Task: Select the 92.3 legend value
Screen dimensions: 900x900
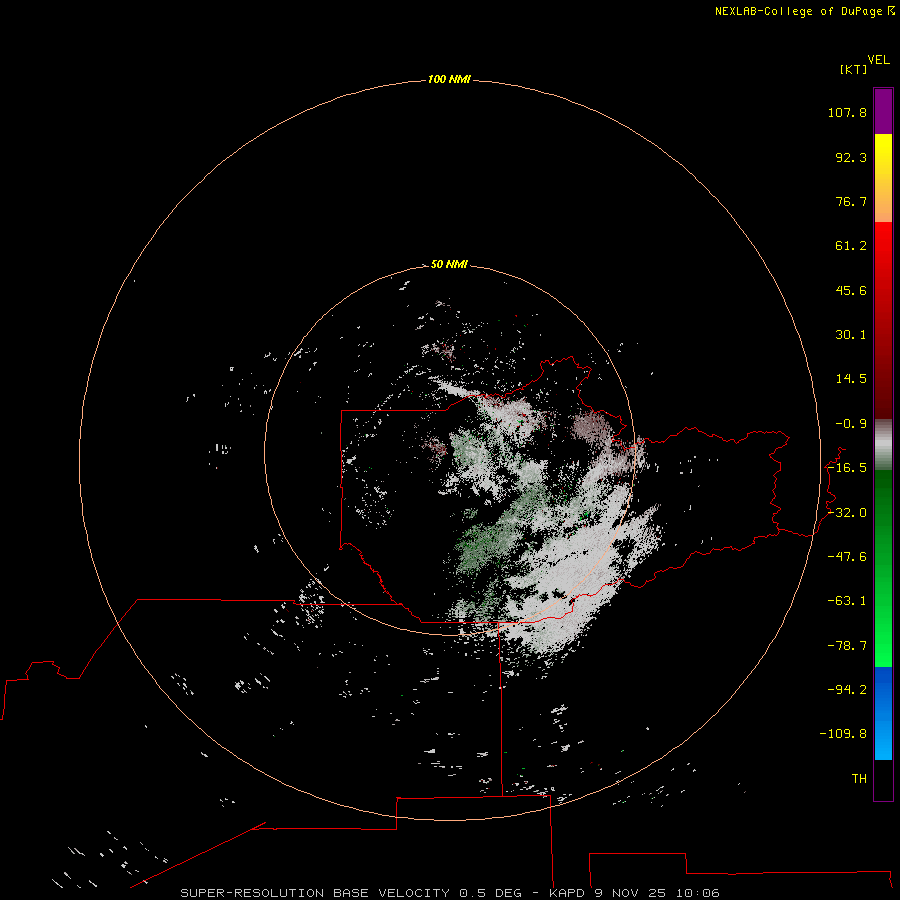Action: pyautogui.click(x=851, y=157)
